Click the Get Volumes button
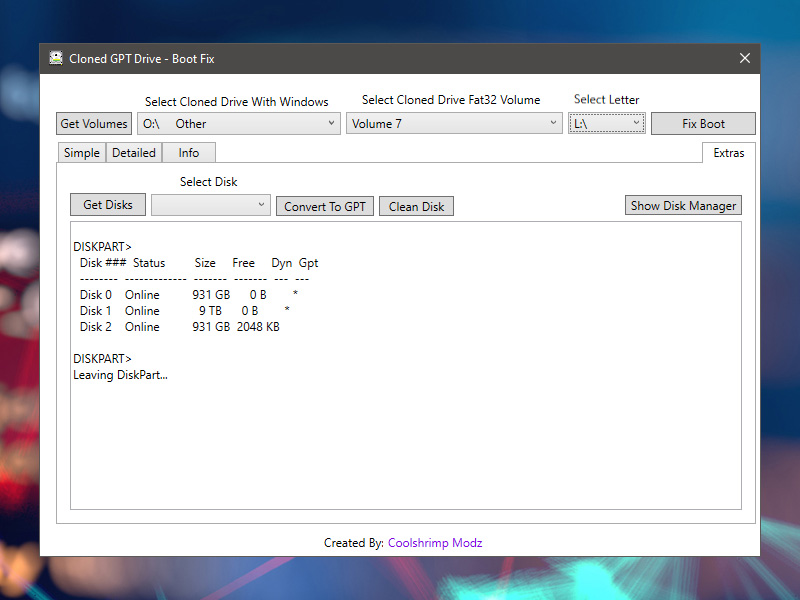 [94, 124]
